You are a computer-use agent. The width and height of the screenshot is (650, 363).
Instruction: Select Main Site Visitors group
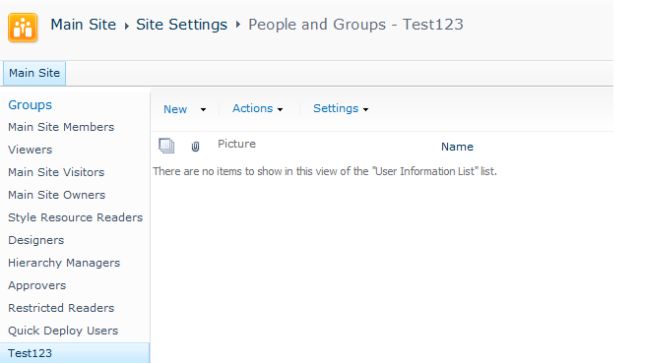tap(56, 172)
